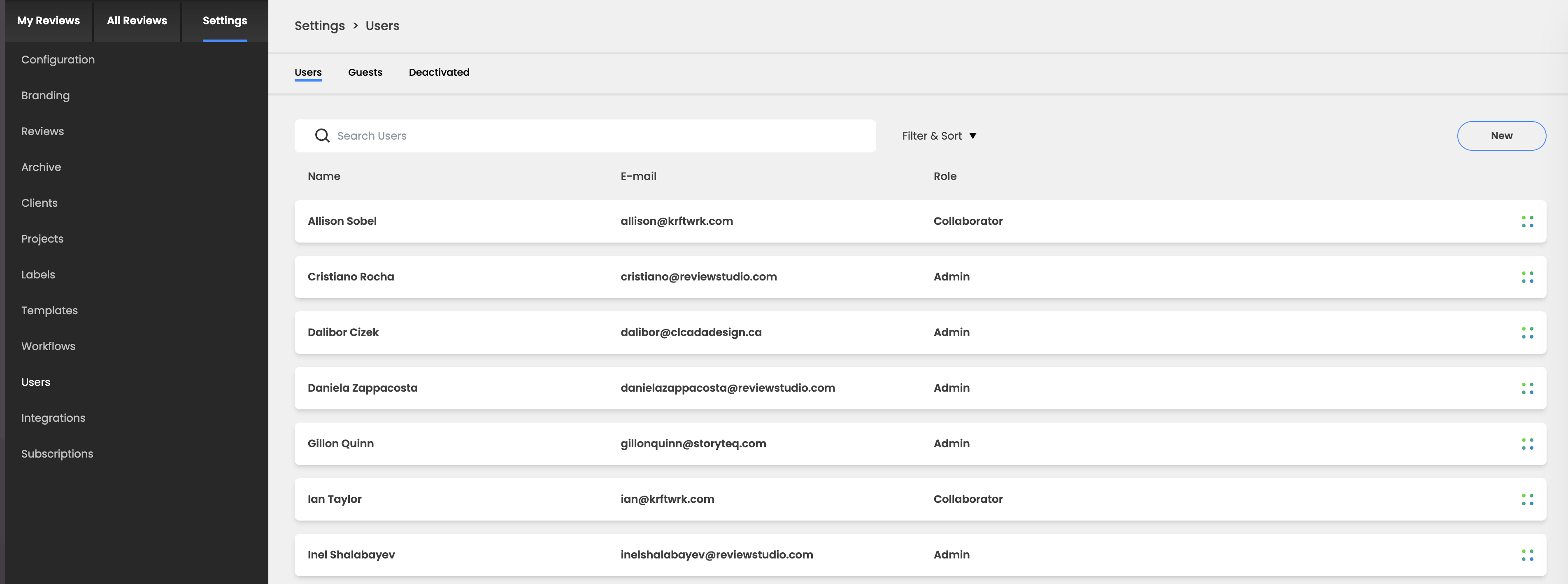Open the Guests tab
Screen dimensions: 1568x584
click(365, 72)
